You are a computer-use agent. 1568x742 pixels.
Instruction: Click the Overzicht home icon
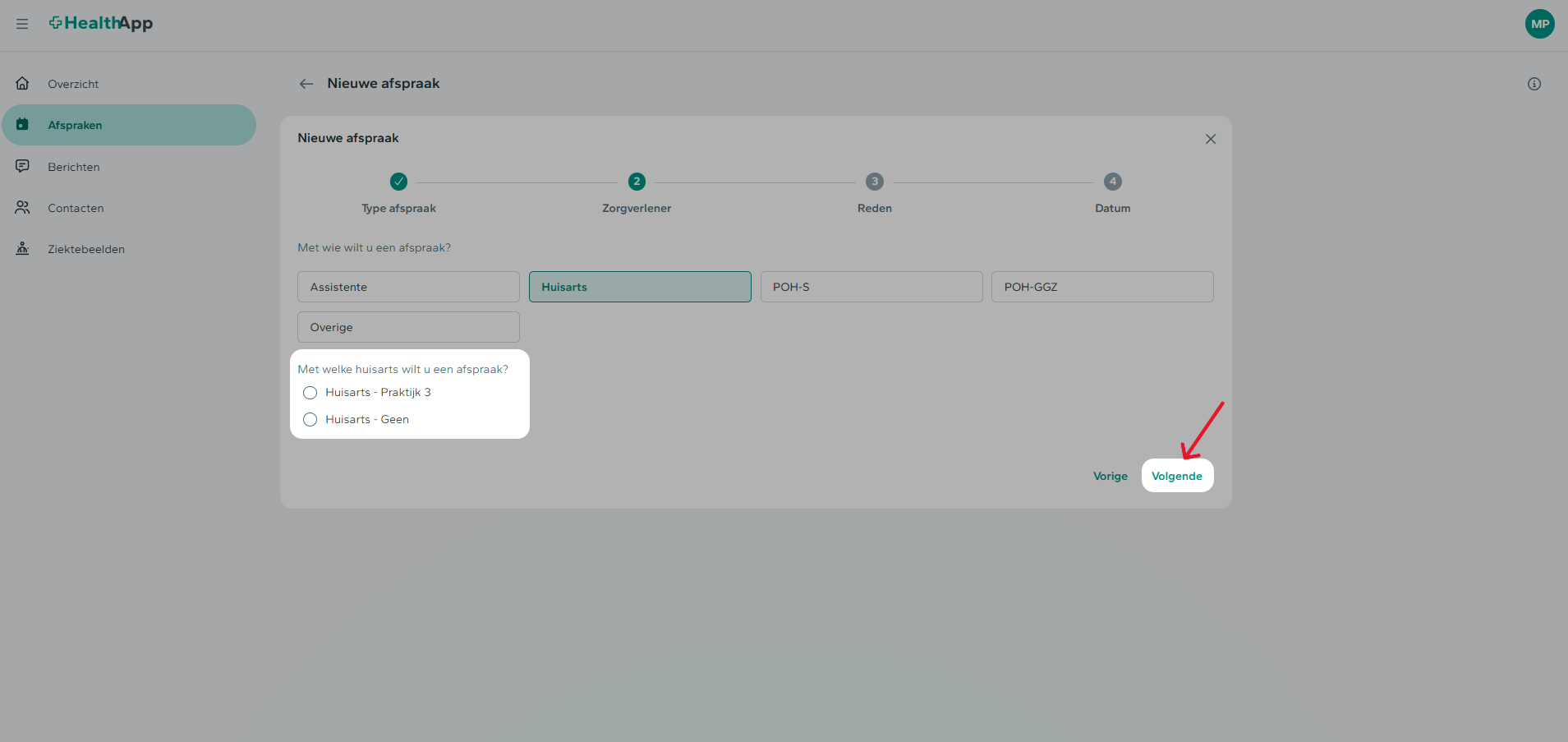point(22,83)
